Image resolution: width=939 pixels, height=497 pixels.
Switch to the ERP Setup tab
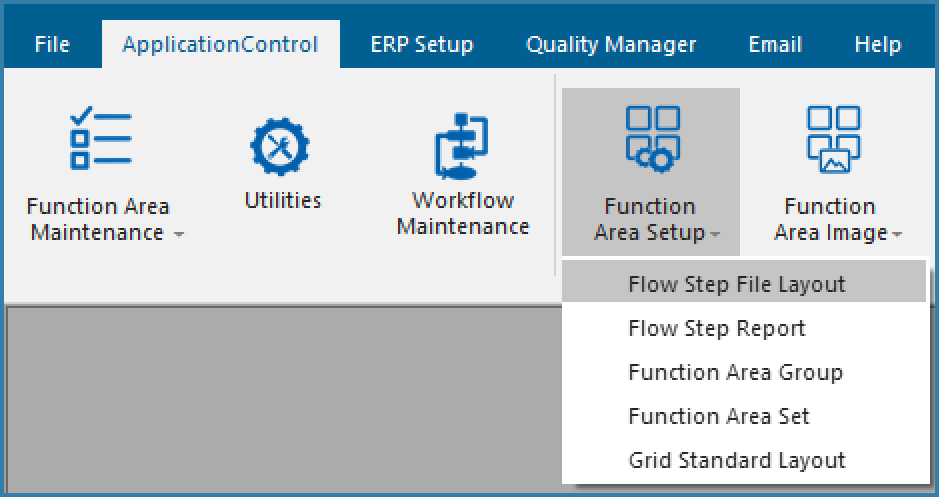coord(422,44)
